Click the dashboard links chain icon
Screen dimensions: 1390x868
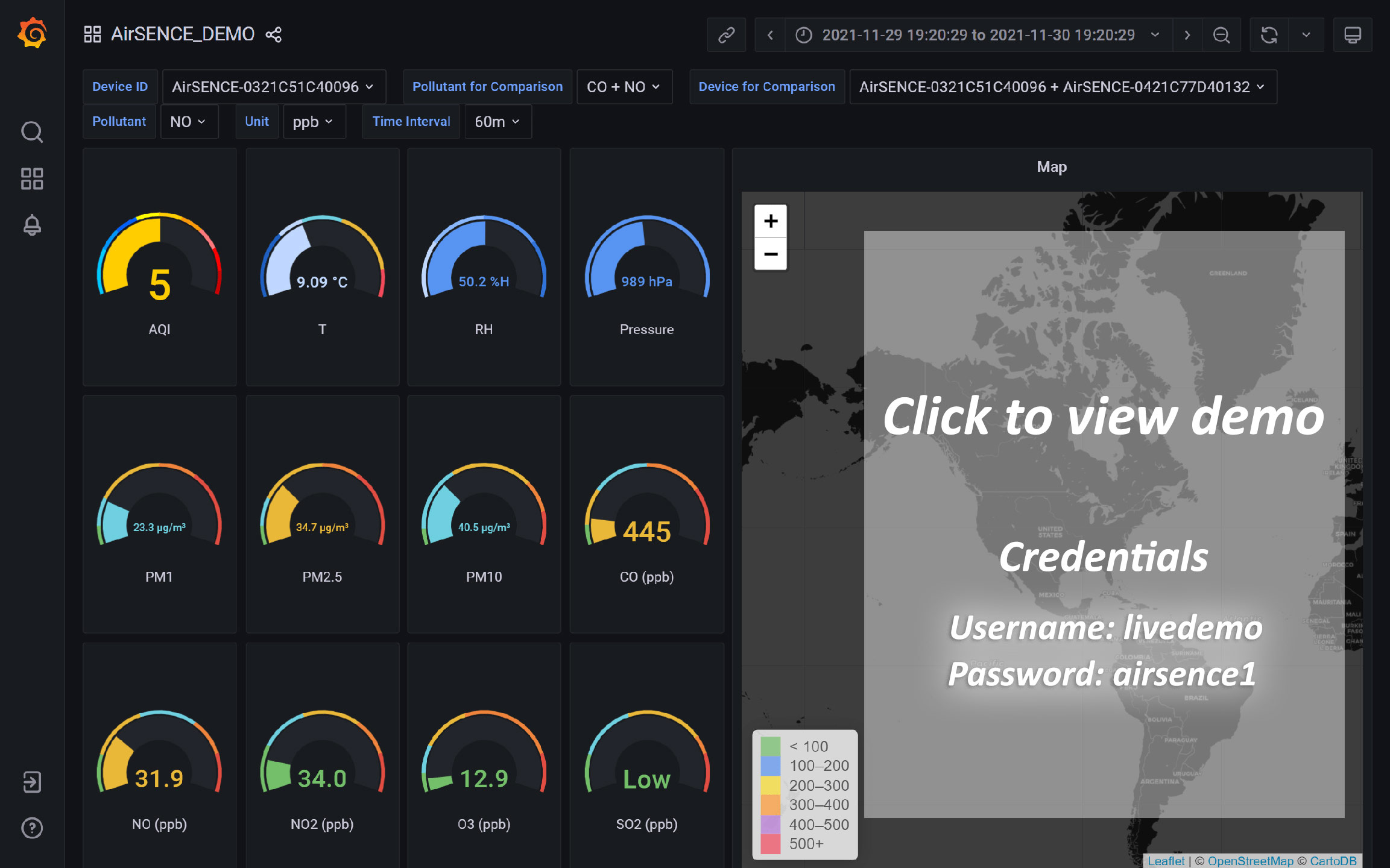(726, 34)
